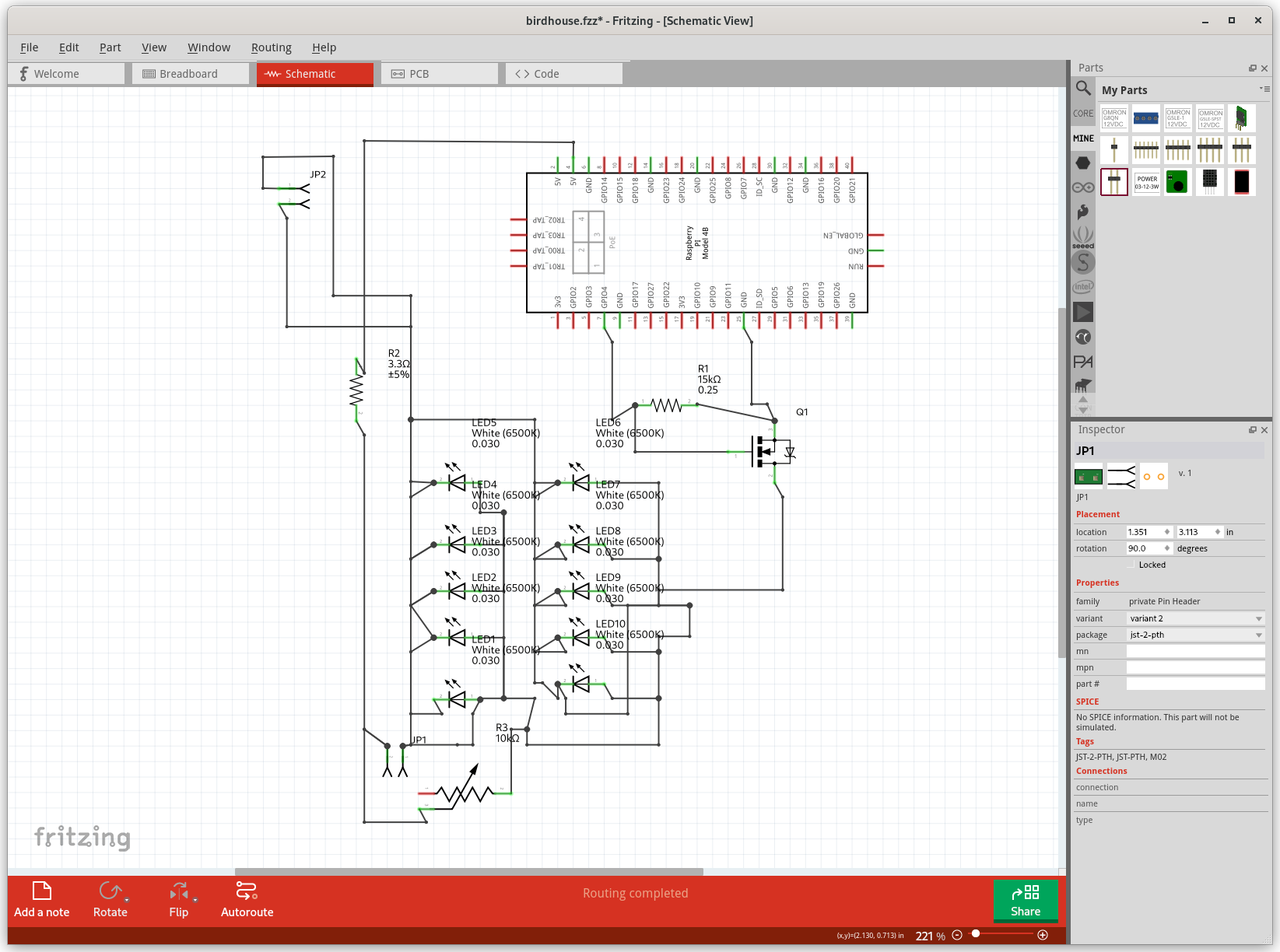Select the black grid sensor part
Screen dimensions: 1280x952
point(1210,182)
